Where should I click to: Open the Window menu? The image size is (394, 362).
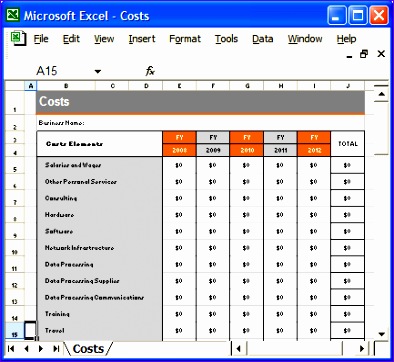(305, 39)
